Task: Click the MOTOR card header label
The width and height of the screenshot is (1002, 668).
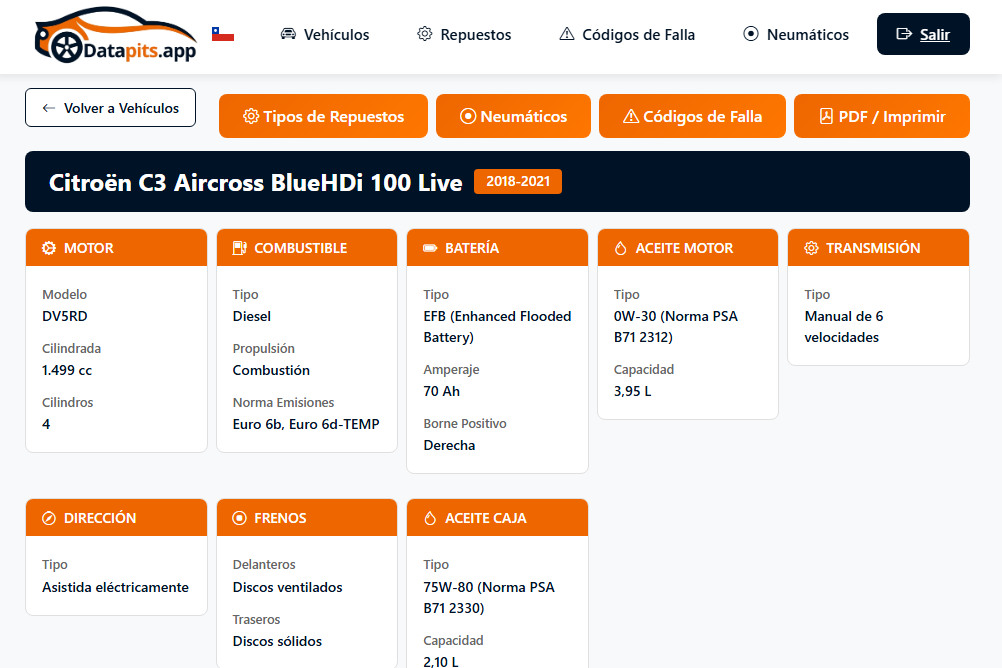Action: click(89, 248)
